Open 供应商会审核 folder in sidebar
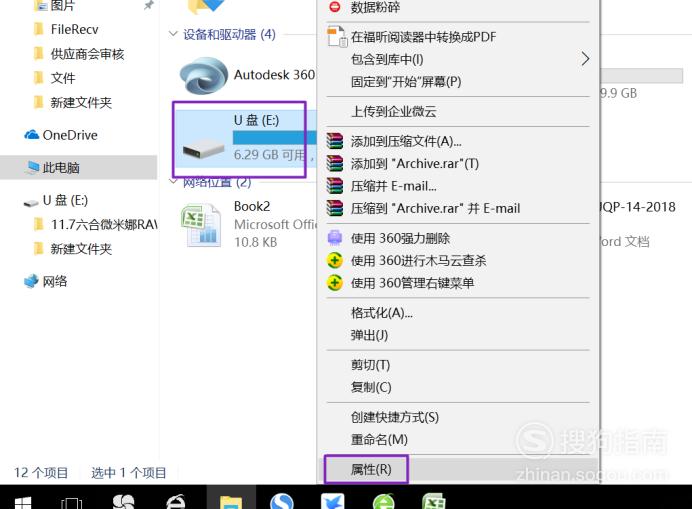This screenshot has height=509, width=692. tap(87, 54)
